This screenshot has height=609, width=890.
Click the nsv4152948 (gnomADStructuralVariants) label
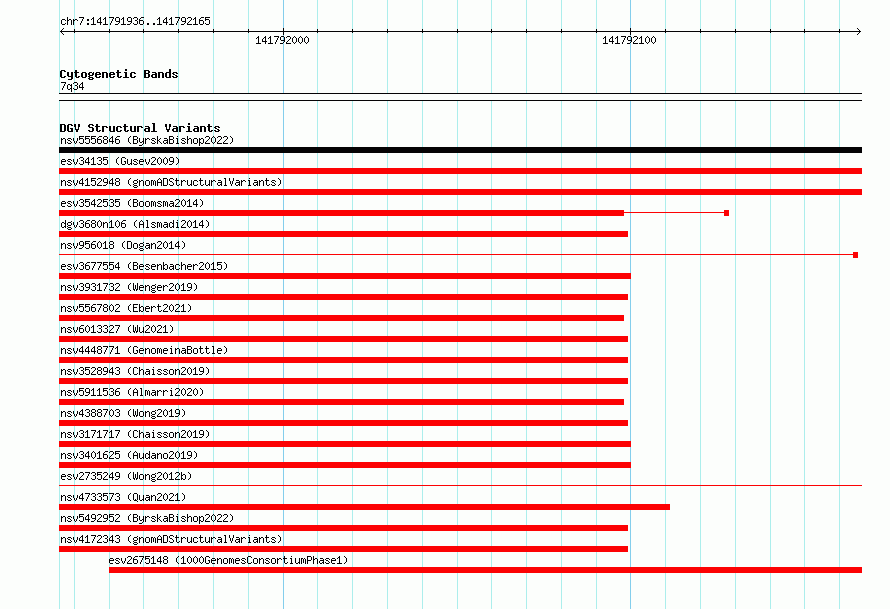click(x=171, y=182)
